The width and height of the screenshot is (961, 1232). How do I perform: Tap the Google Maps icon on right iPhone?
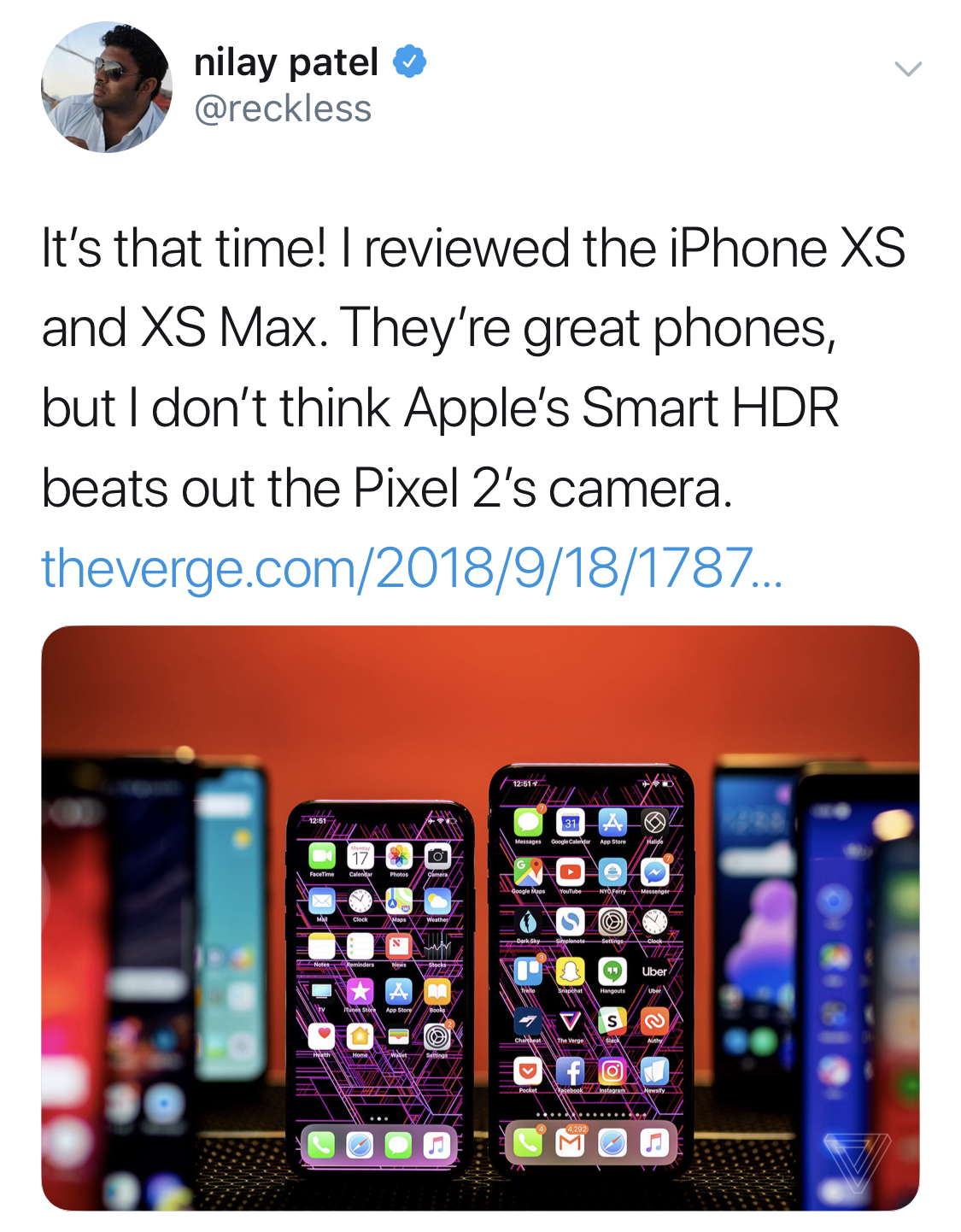click(x=528, y=872)
